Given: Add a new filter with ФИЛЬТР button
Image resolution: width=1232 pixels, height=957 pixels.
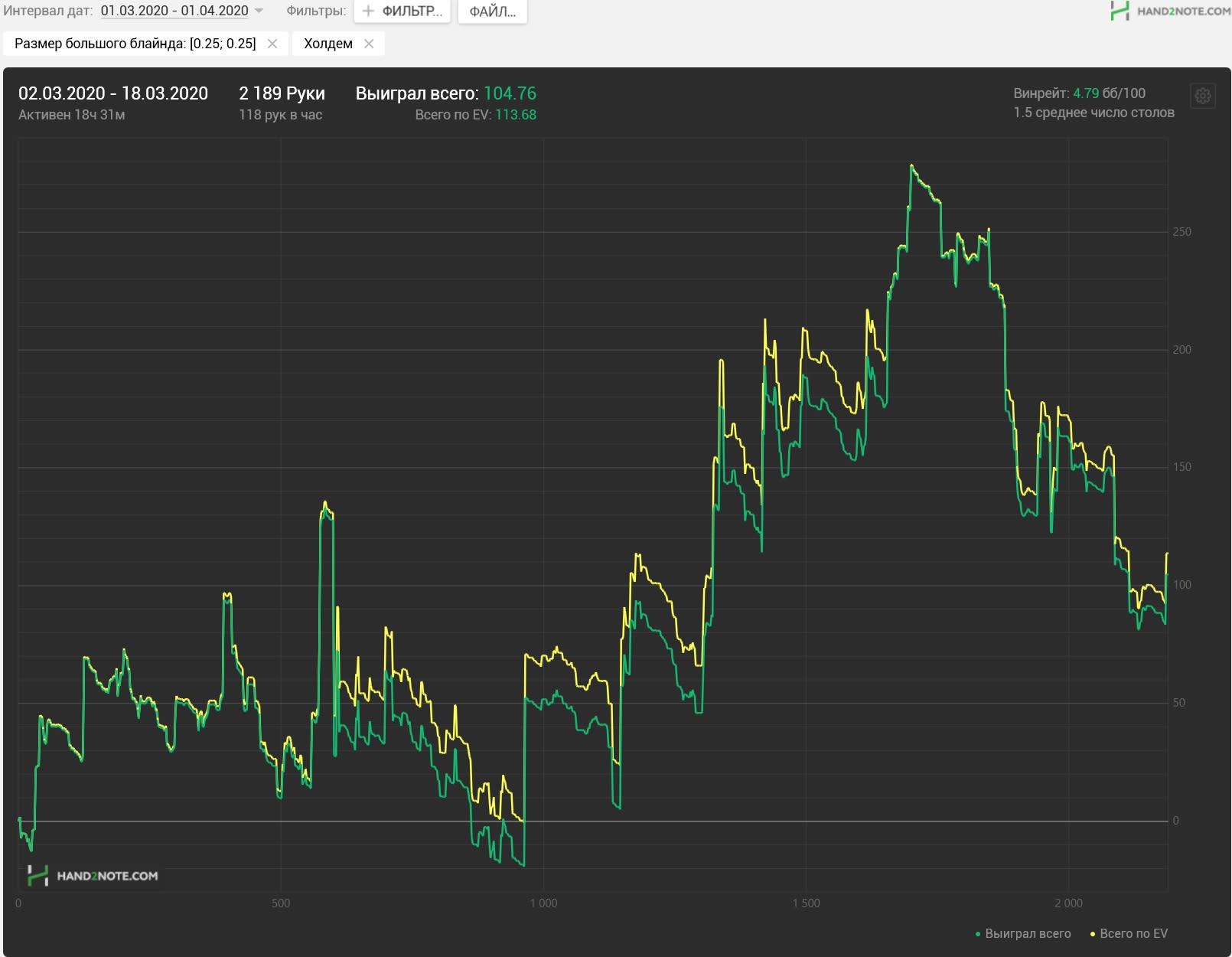Looking at the screenshot, I should point(403,11).
